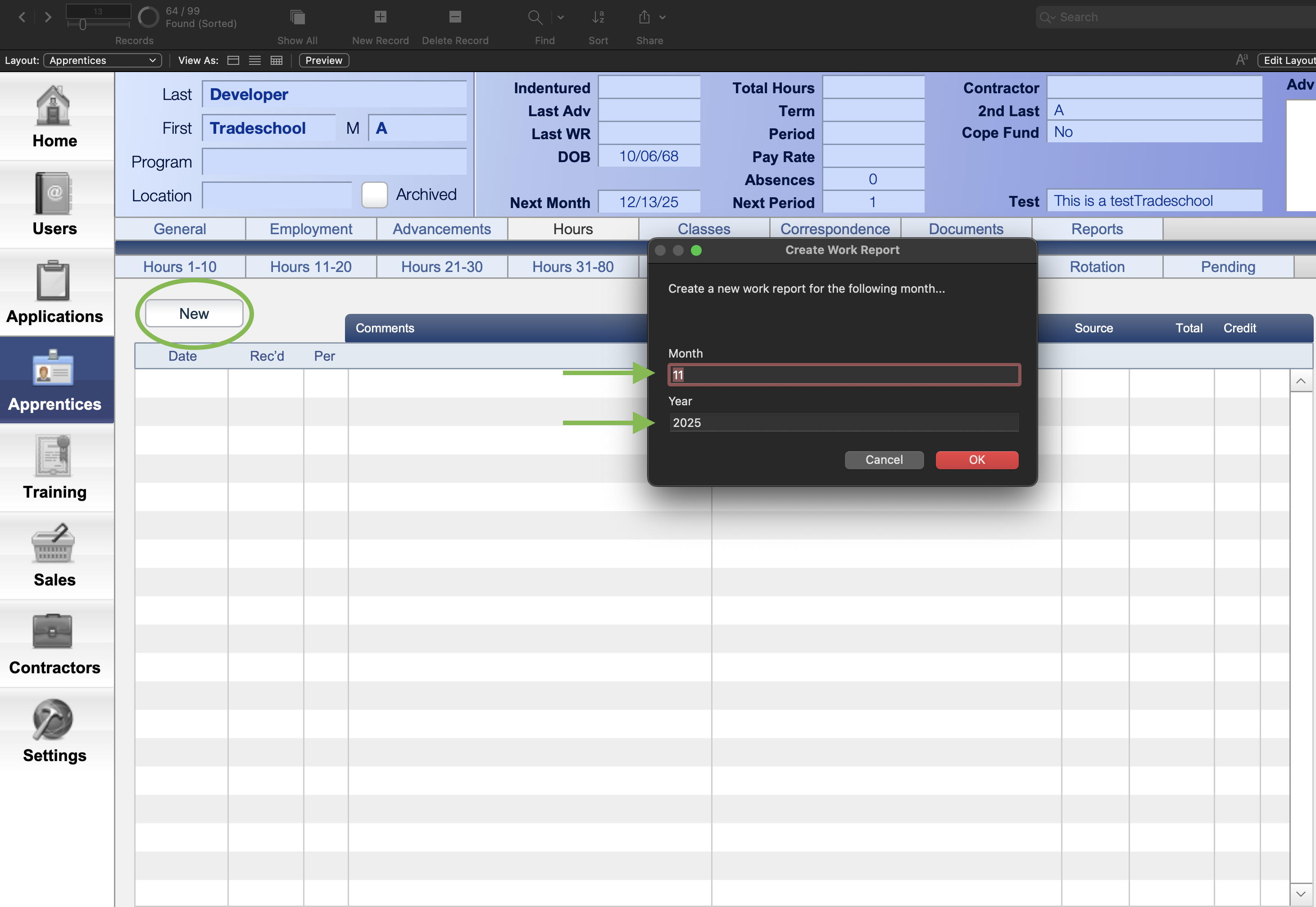Open Settings from the sidebar
1316x907 pixels.
(54, 730)
